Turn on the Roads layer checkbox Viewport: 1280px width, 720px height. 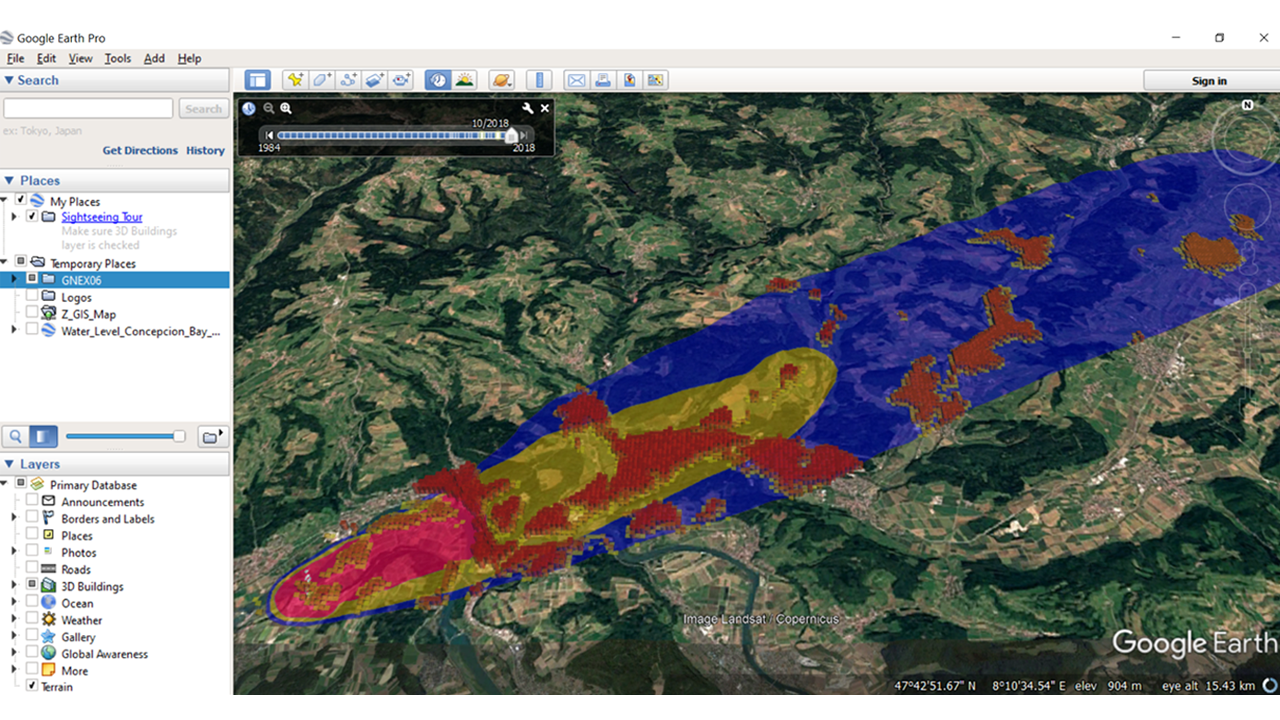click(32, 569)
